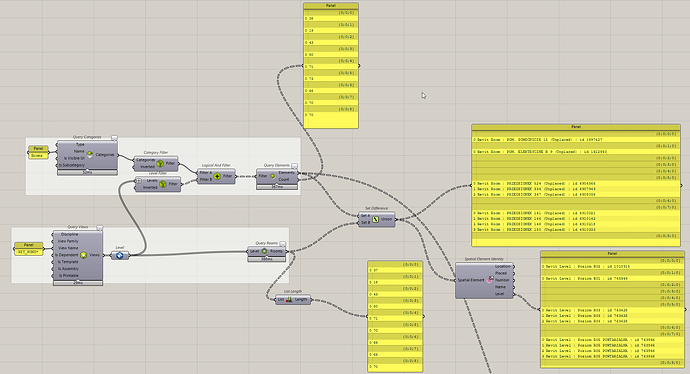690x374 pixels.
Task: Click the Levels input marker on Level Filter
Action: tap(139, 181)
